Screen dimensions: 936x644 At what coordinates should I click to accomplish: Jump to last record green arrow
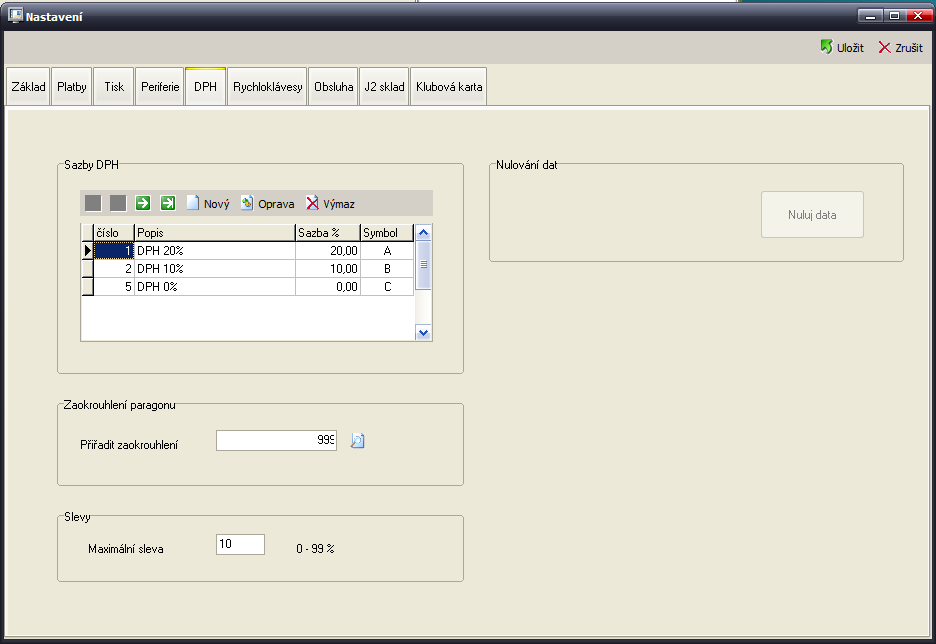(168, 204)
